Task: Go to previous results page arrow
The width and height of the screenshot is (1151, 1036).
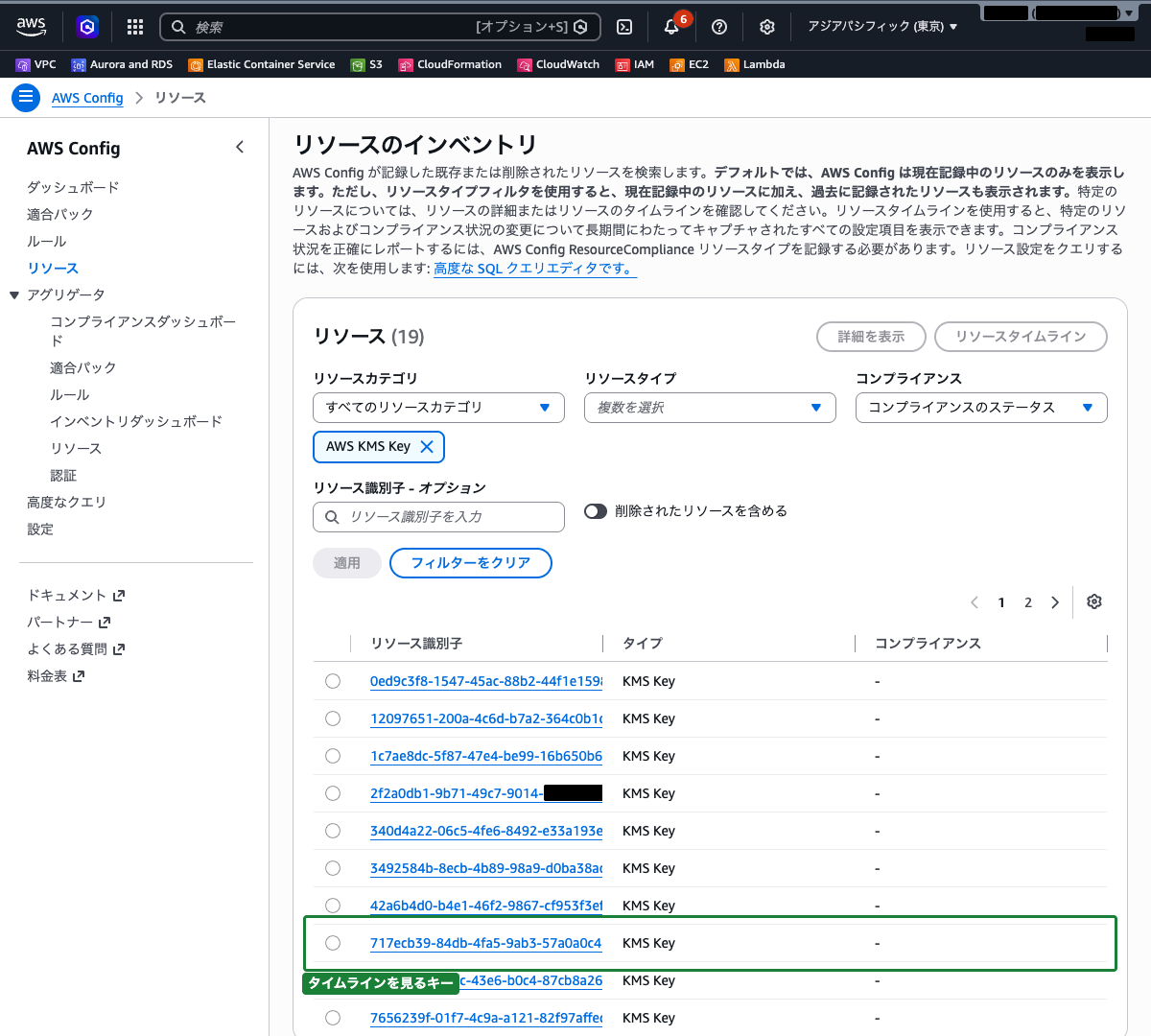Action: [x=975, y=602]
